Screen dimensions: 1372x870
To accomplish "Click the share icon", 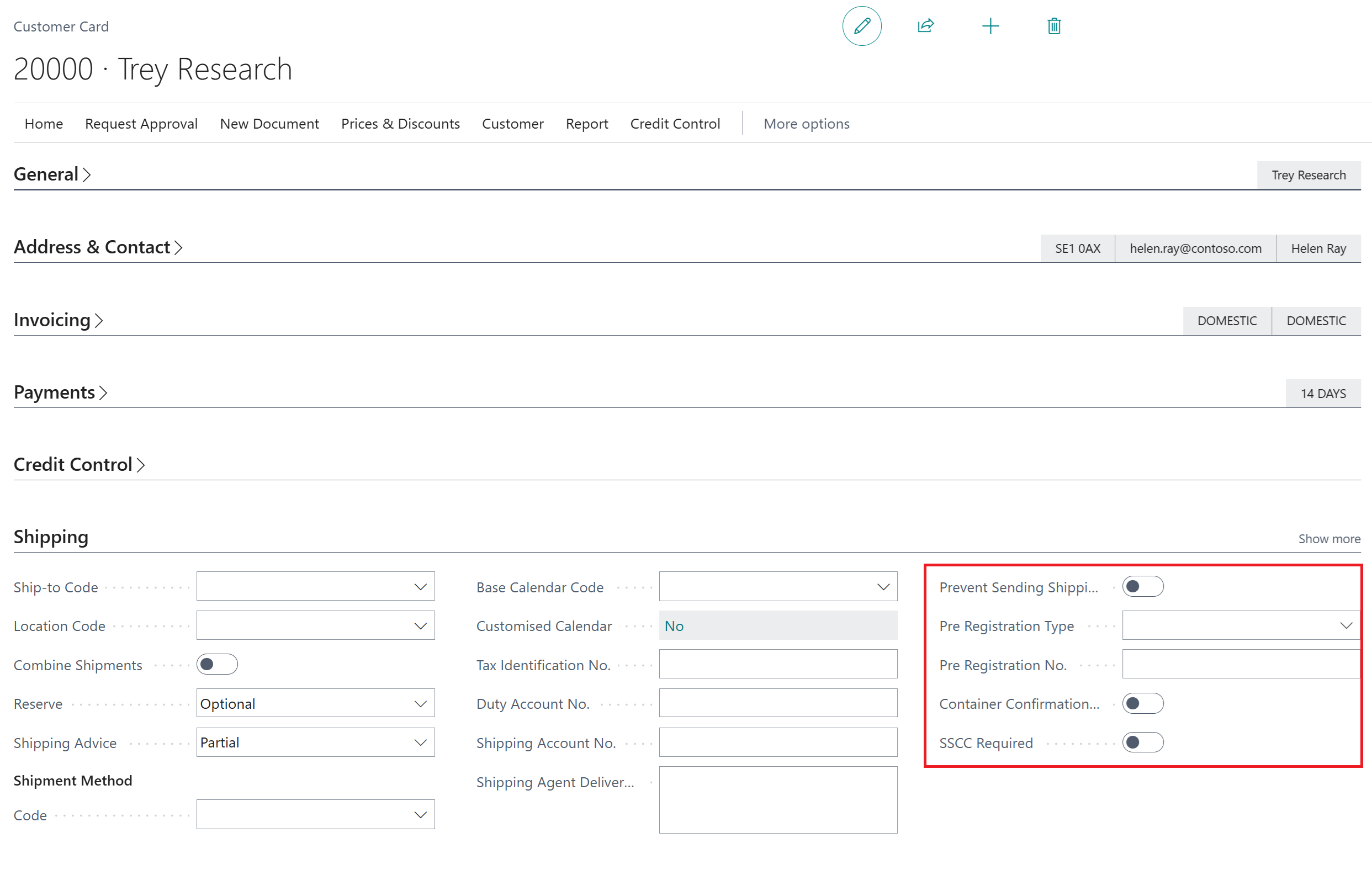I will 926,26.
